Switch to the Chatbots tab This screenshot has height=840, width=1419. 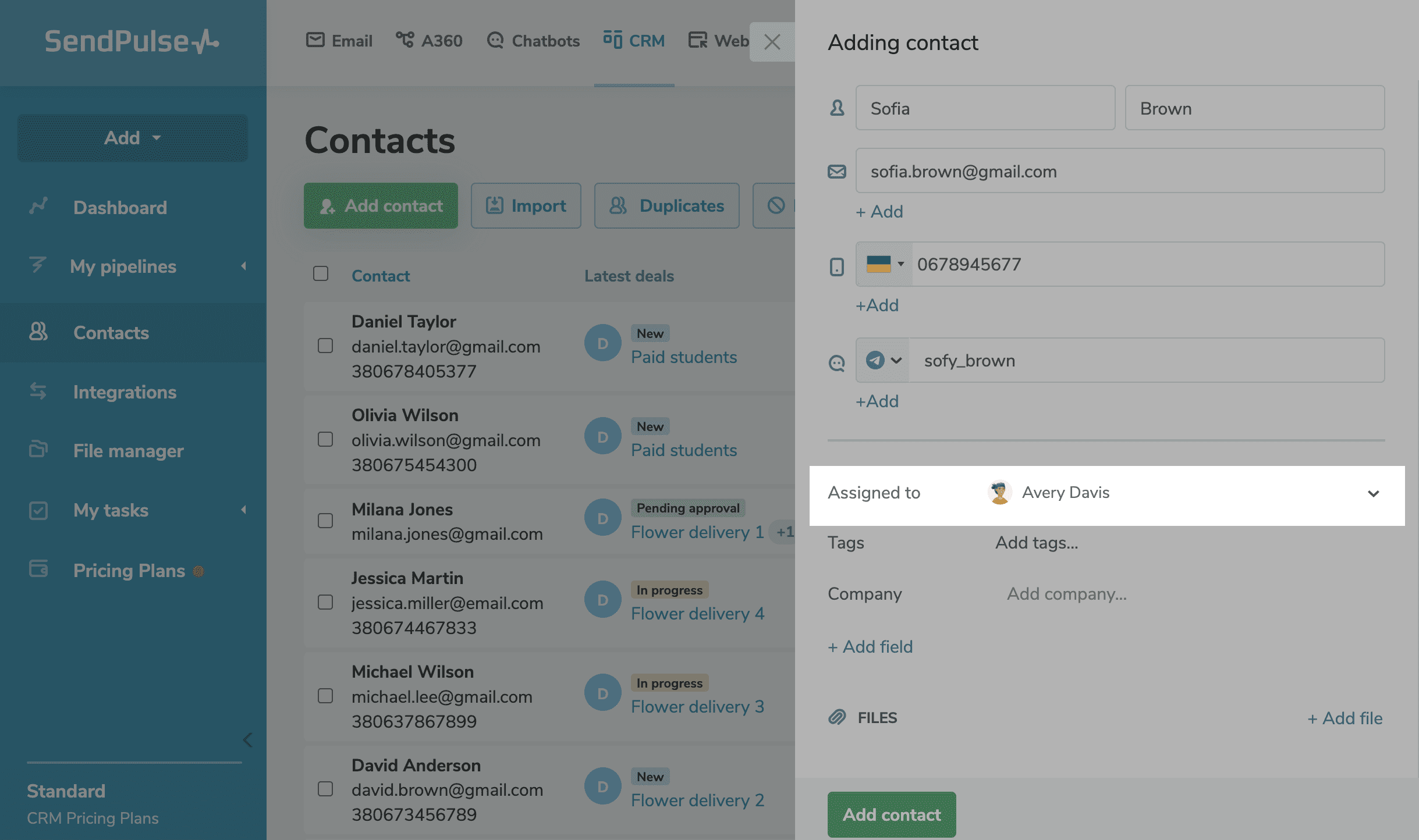(x=533, y=41)
